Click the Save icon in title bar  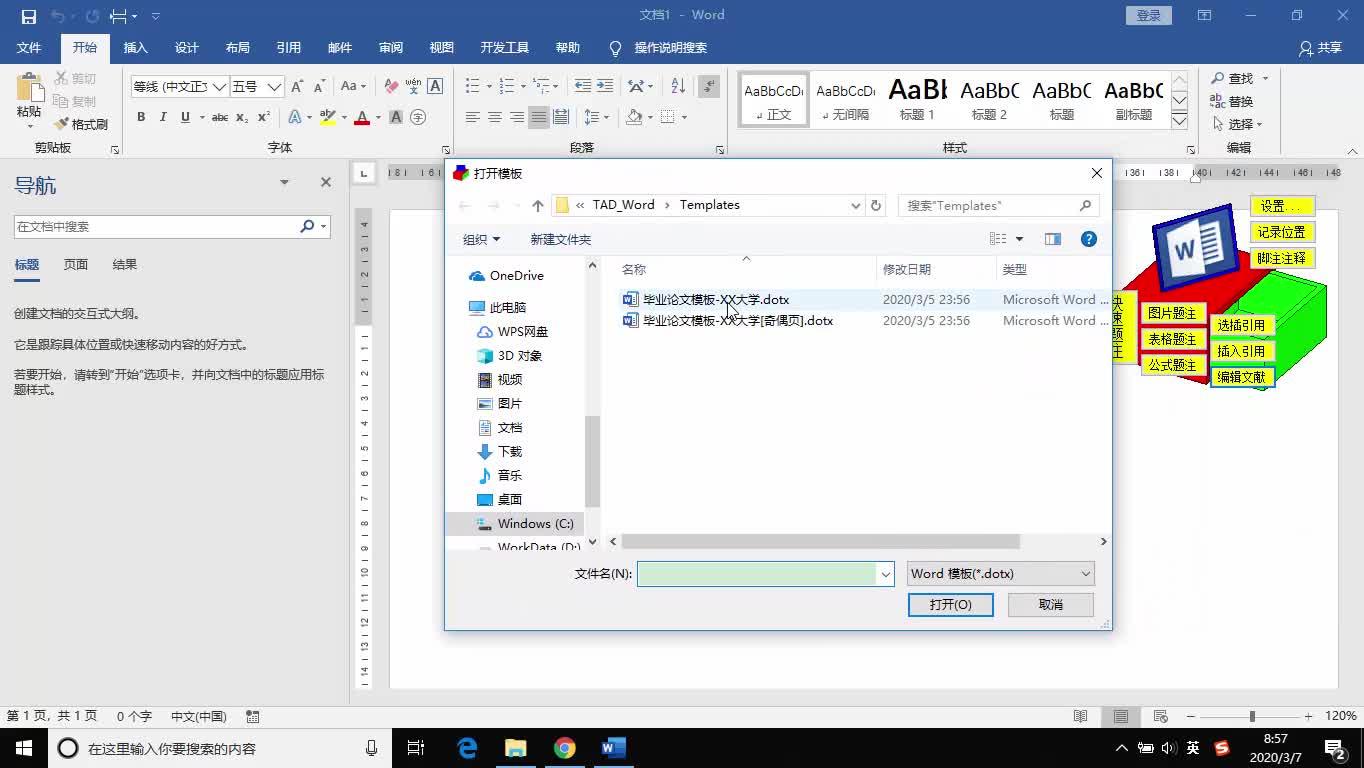[29, 16]
